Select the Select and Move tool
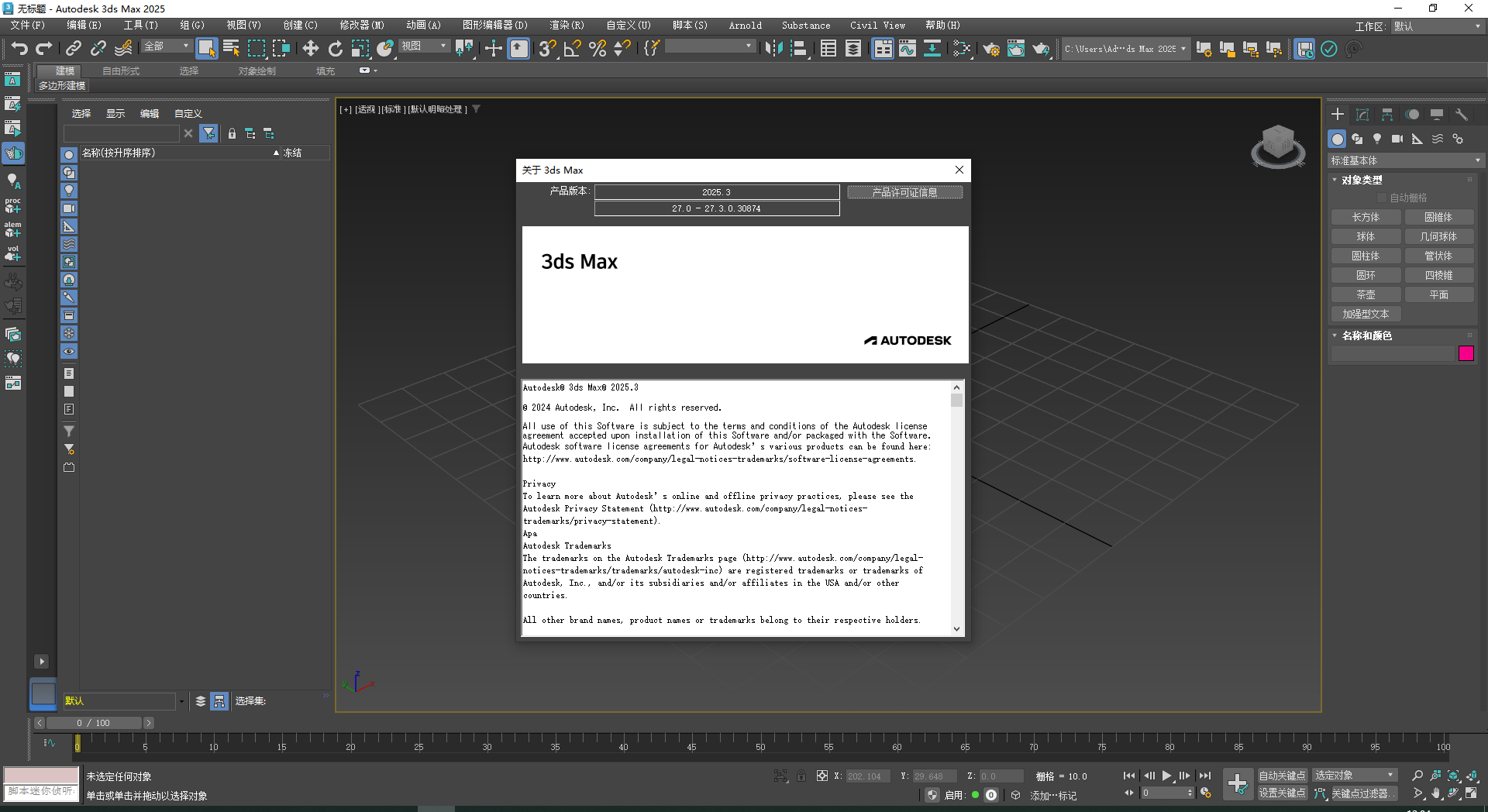 pyautogui.click(x=310, y=48)
